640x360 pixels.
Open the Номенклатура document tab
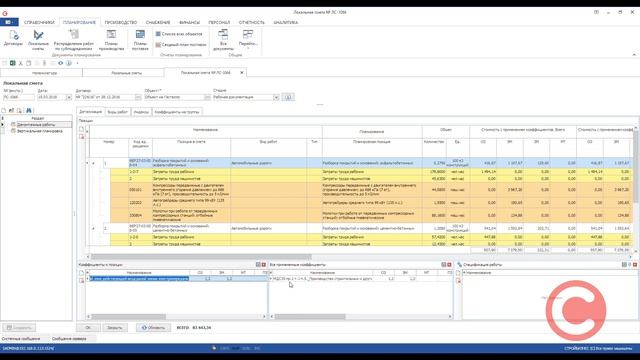point(42,73)
